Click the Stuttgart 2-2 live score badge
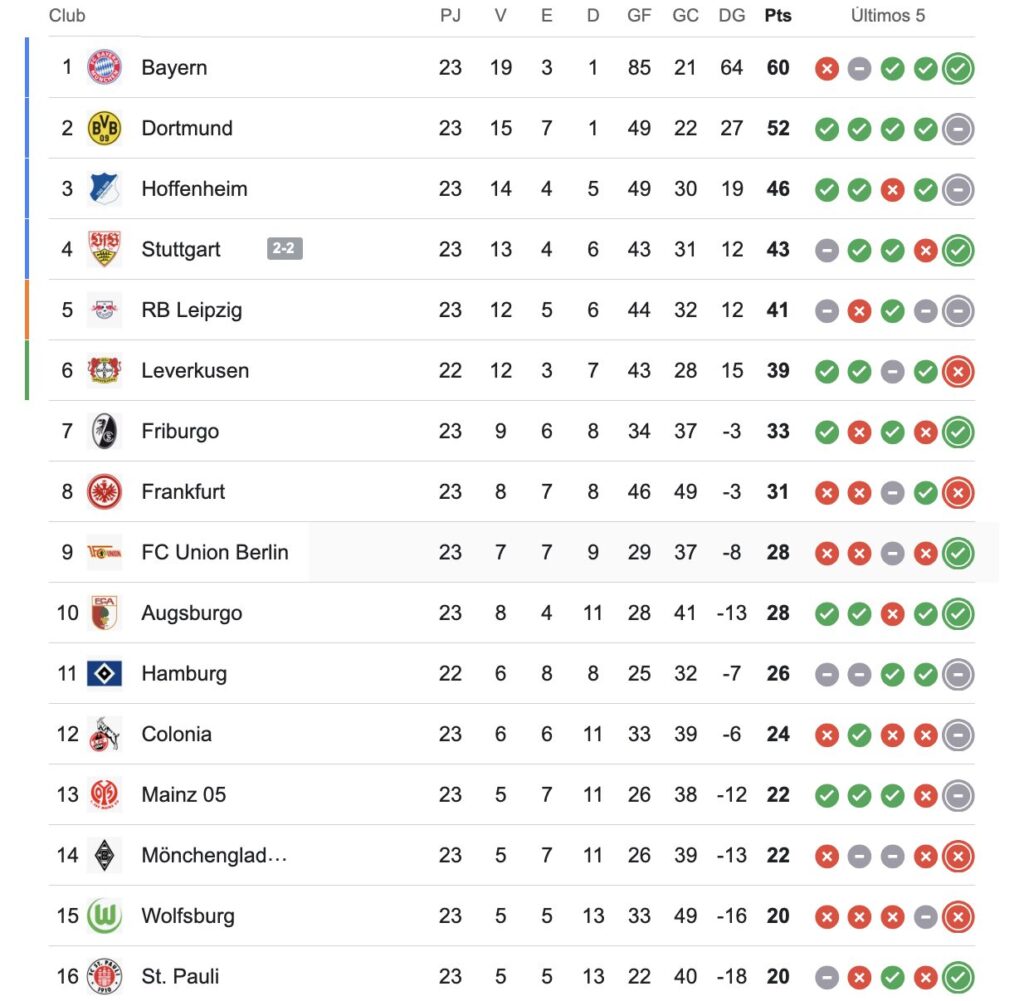Image resolution: width=1024 pixels, height=1001 pixels. click(285, 249)
